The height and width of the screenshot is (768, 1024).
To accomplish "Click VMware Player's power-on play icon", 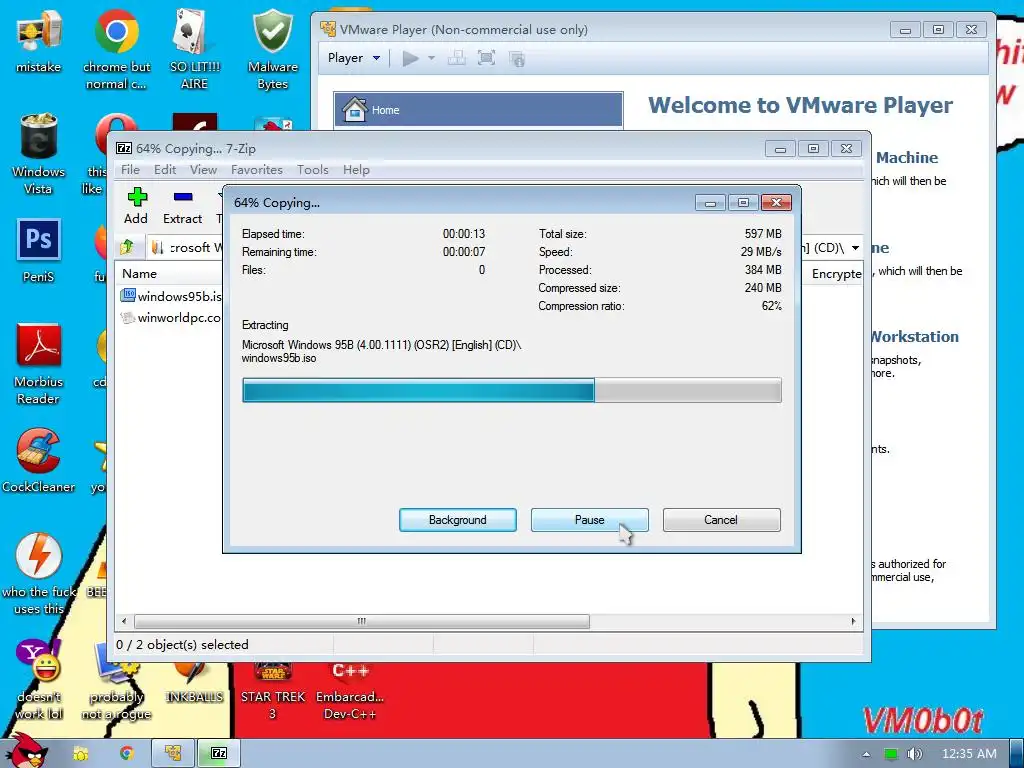I will coord(410,59).
